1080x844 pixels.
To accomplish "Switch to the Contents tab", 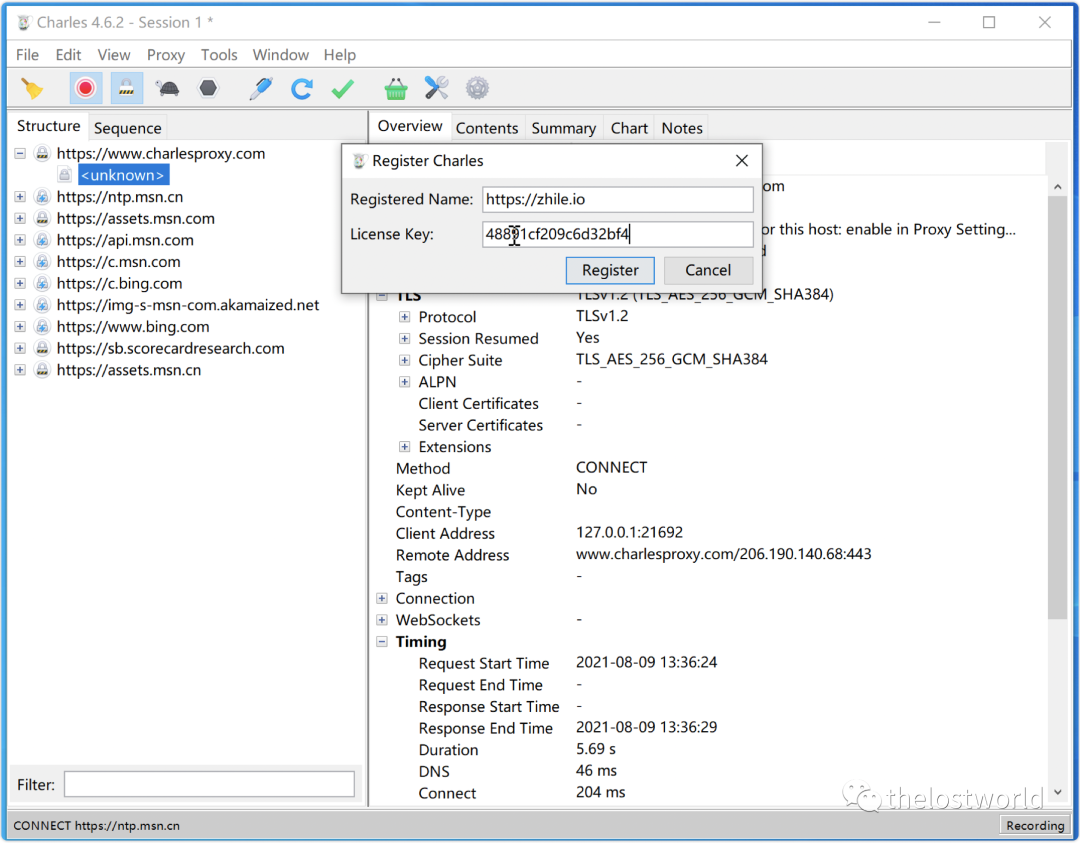I will (x=487, y=128).
